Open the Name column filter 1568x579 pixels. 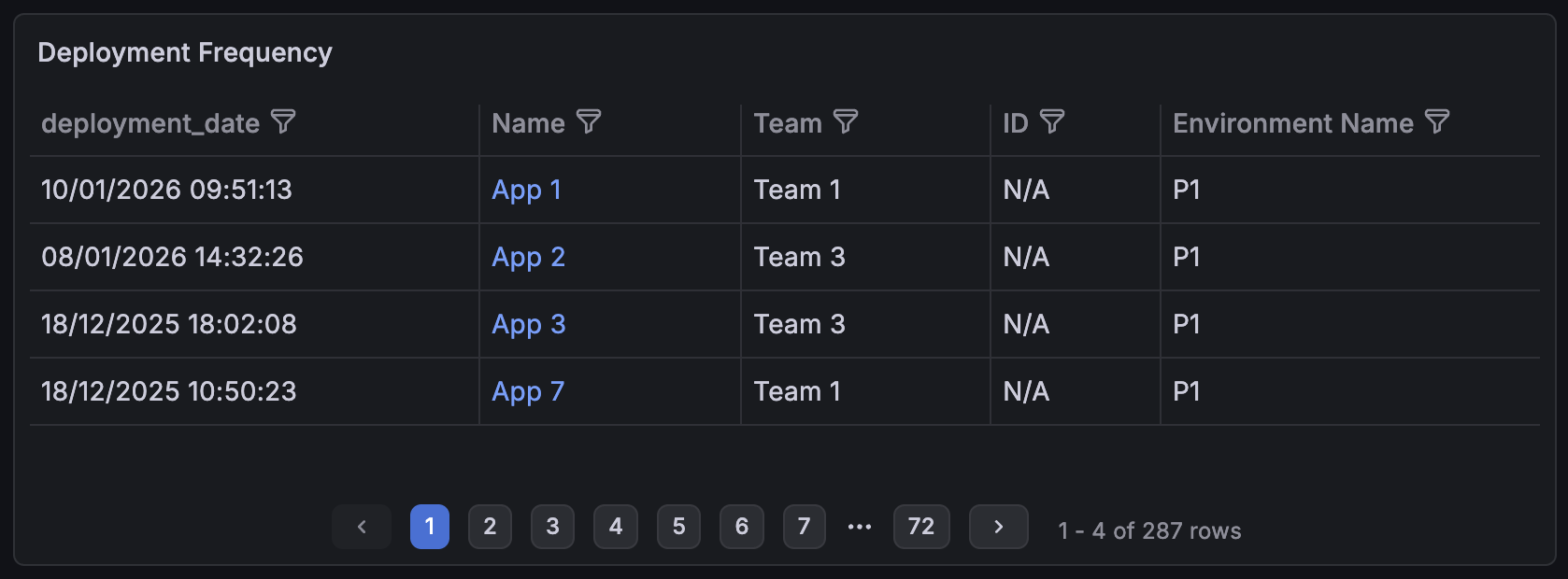[589, 121]
